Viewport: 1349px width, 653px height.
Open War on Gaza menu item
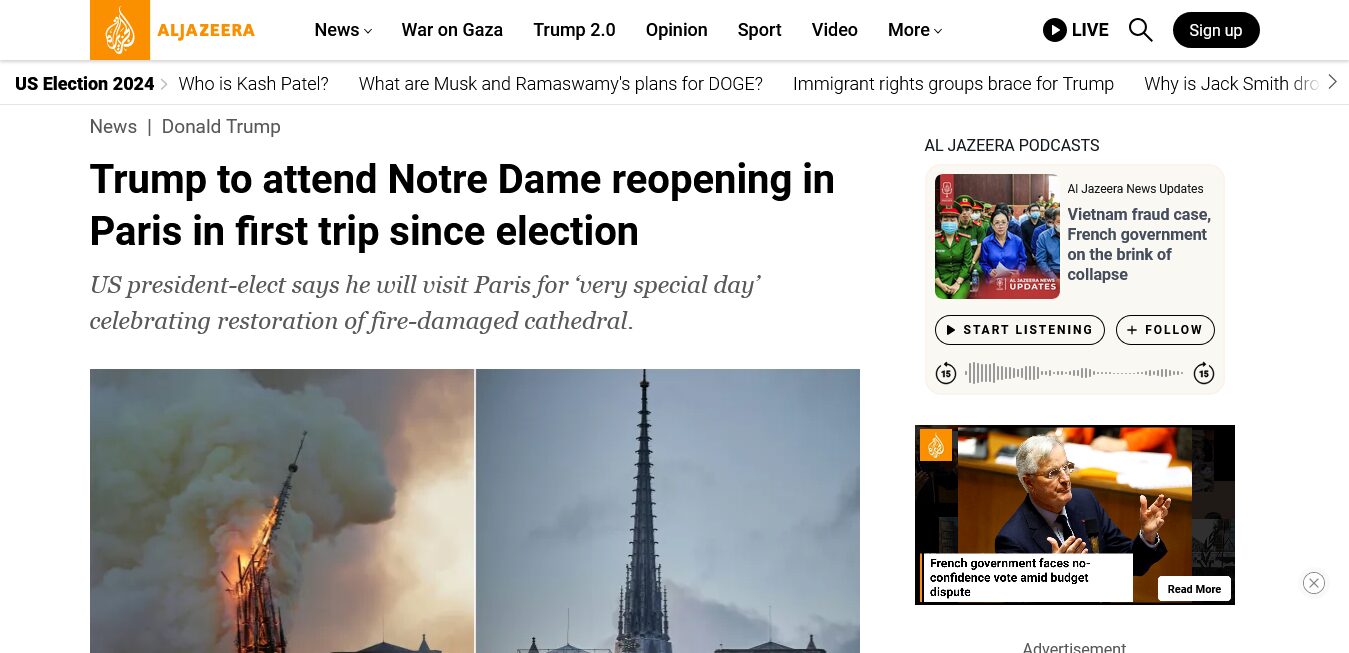pyautogui.click(x=452, y=30)
